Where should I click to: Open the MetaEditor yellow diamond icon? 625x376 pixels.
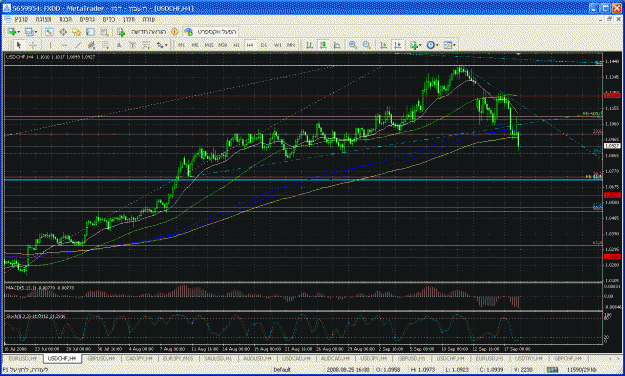174,32
